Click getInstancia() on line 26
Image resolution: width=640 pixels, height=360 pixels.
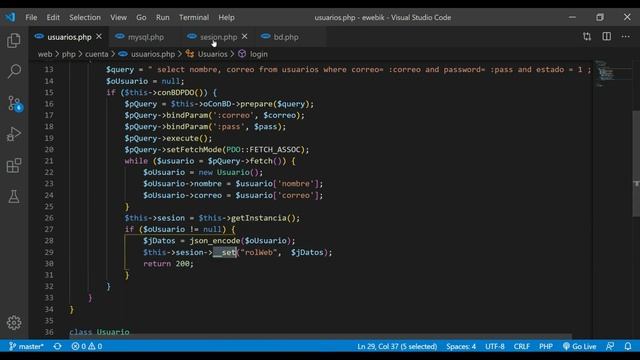click(x=265, y=218)
